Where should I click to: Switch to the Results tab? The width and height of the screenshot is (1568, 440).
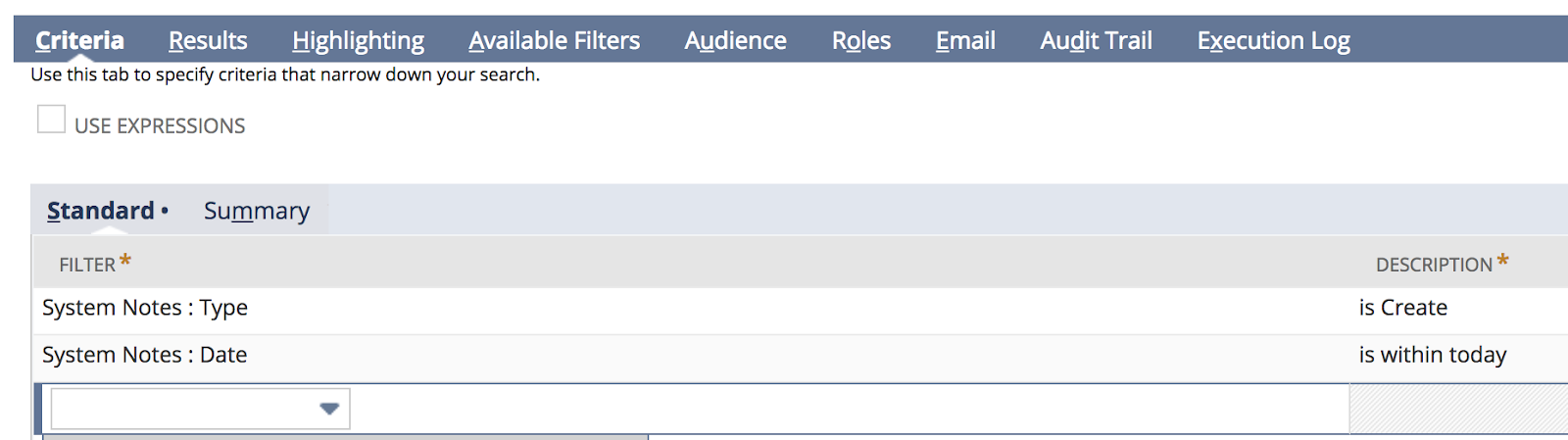208,40
